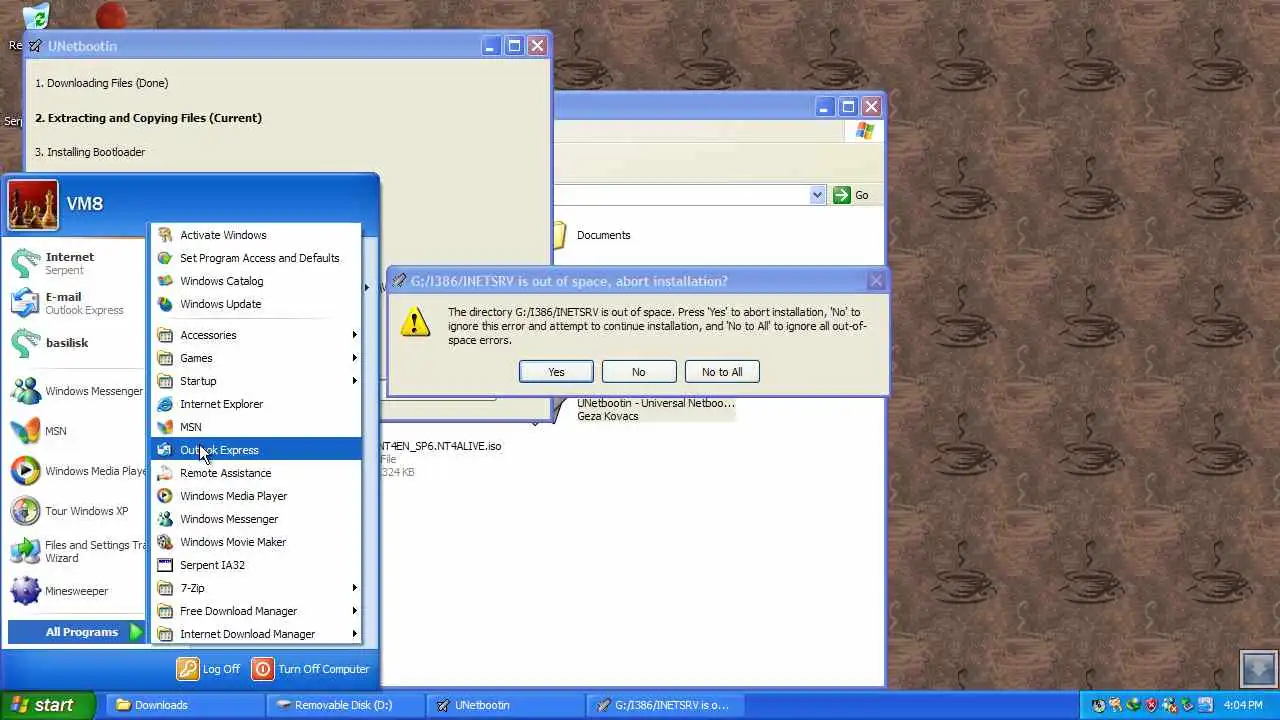
Task: Select Windows Messenger in pinned Start list
Action: tap(77, 391)
